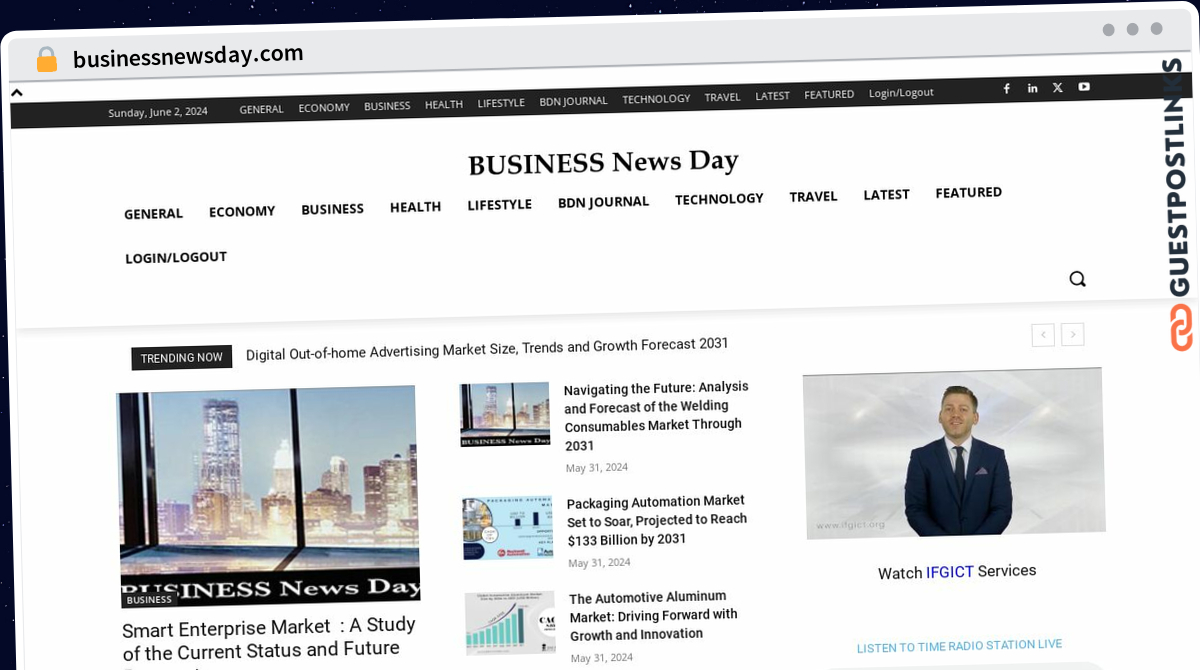Viewport: 1200px width, 670px height.
Task: Click the businessnewsday.com address text
Action: point(188,56)
